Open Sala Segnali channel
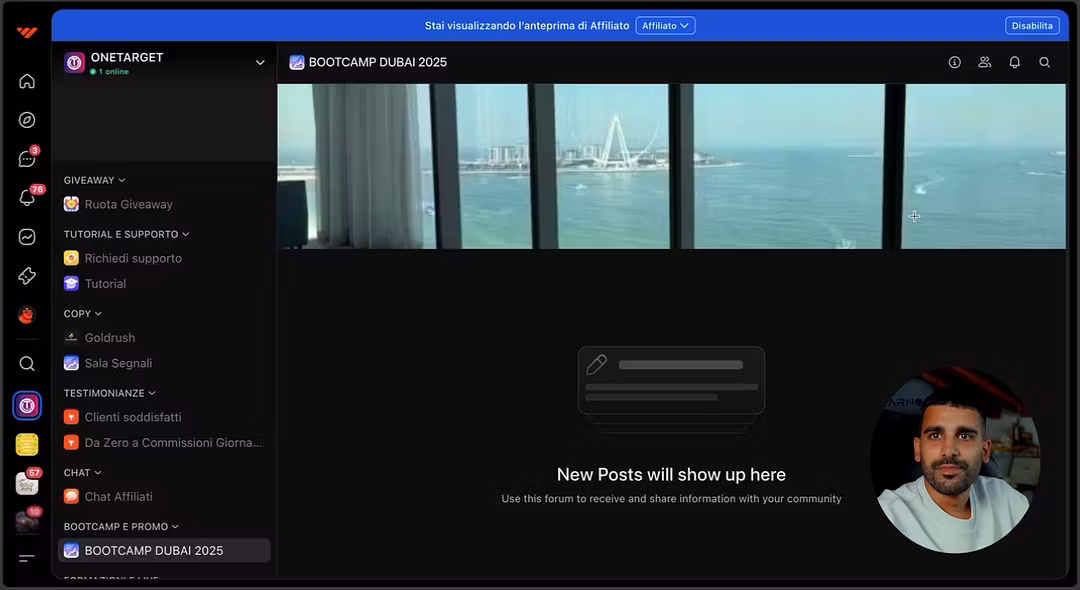 (164, 363)
